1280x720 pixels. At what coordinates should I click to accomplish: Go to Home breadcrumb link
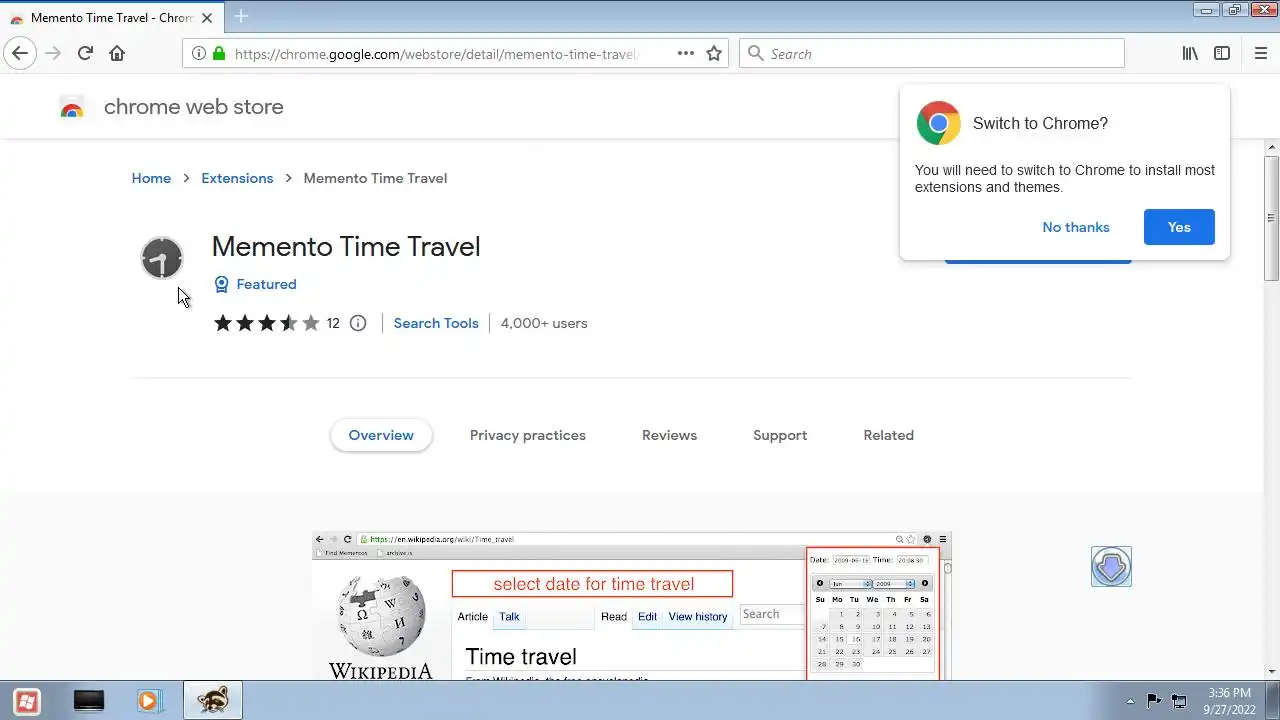pyautogui.click(x=151, y=178)
